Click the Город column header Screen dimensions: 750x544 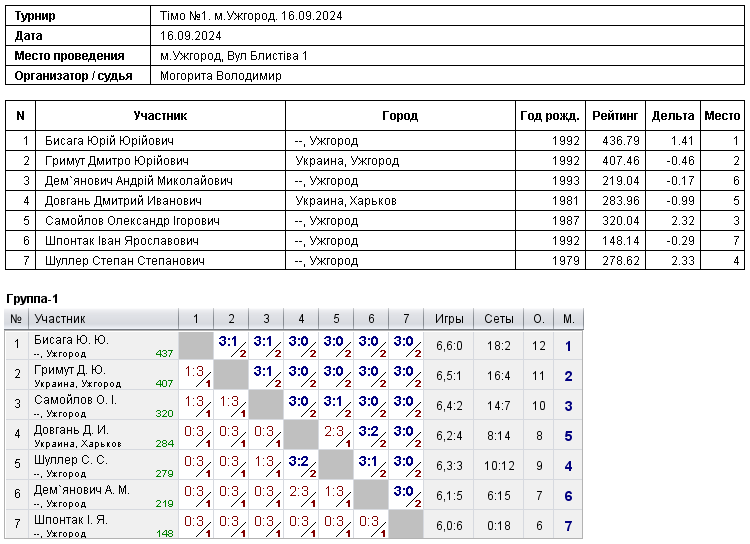(400, 116)
